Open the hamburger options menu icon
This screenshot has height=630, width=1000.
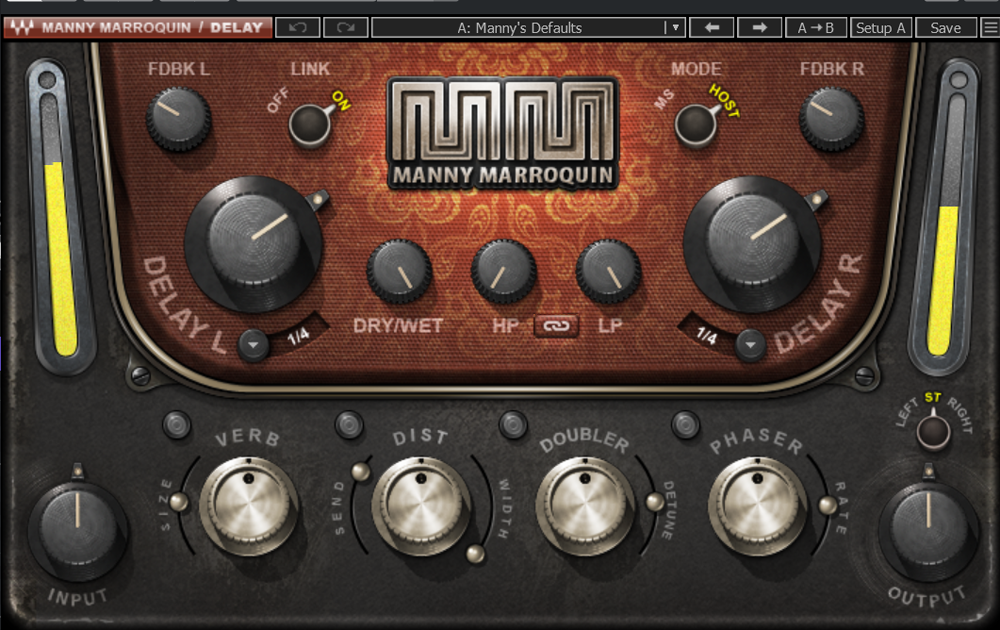click(990, 27)
